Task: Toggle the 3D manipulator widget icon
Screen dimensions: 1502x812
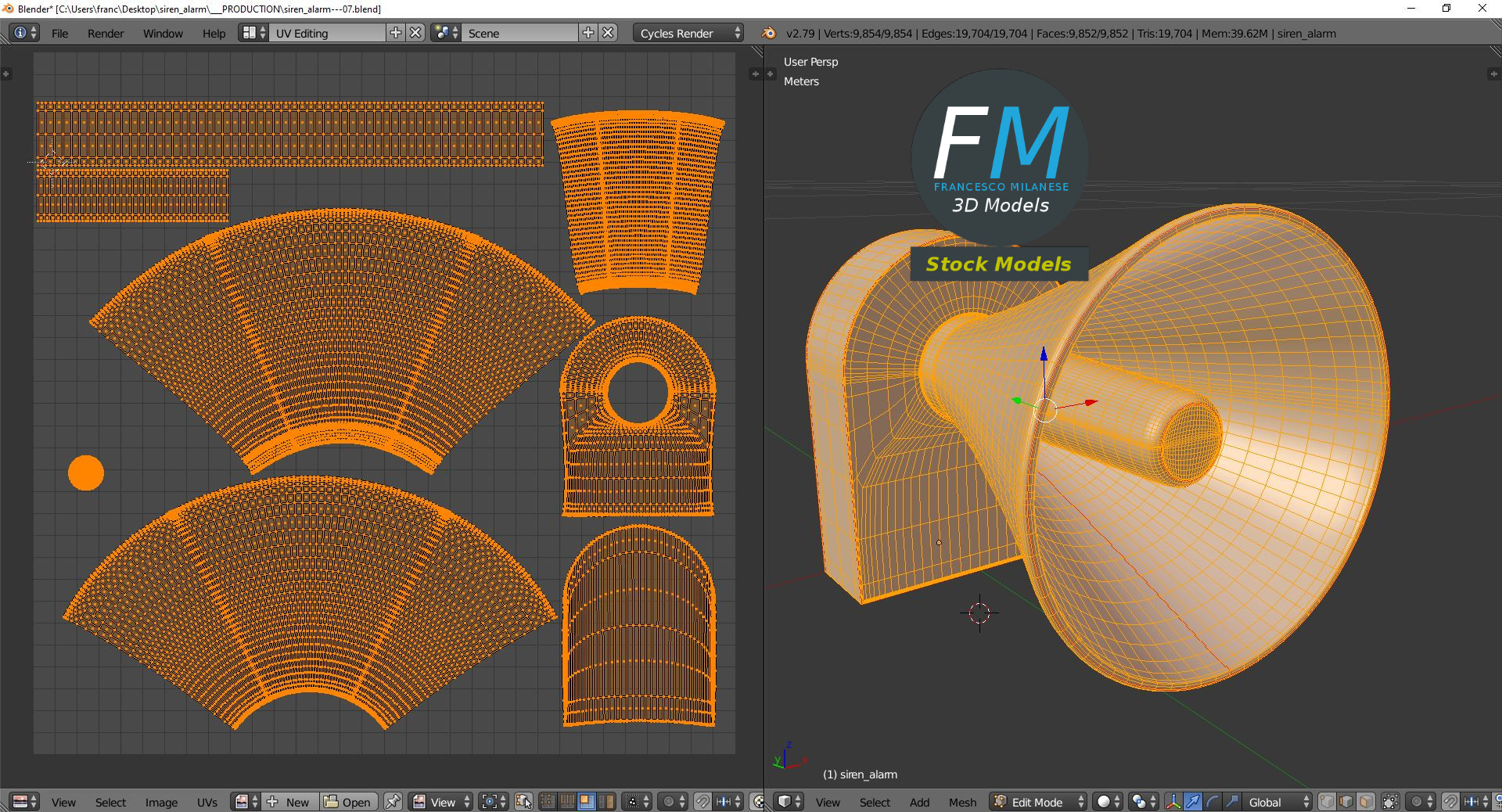Action: [x=1173, y=802]
